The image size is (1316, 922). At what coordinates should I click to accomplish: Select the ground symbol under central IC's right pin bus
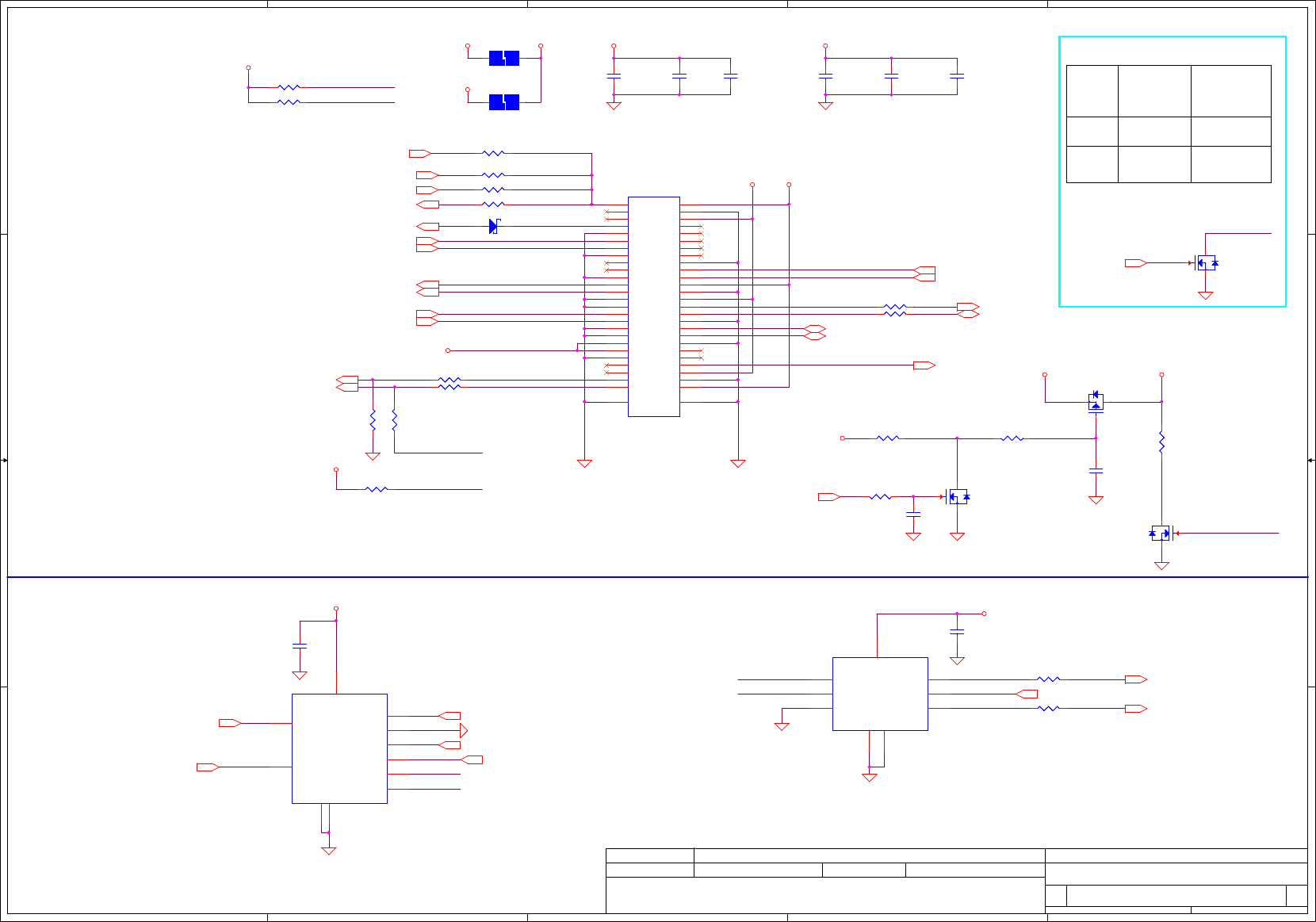point(738,463)
